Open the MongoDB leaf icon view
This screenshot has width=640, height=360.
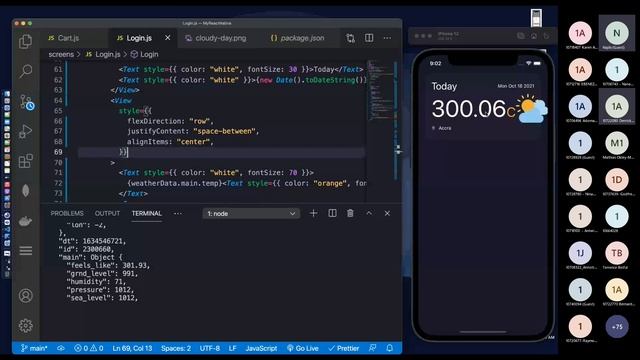[x=25, y=191]
